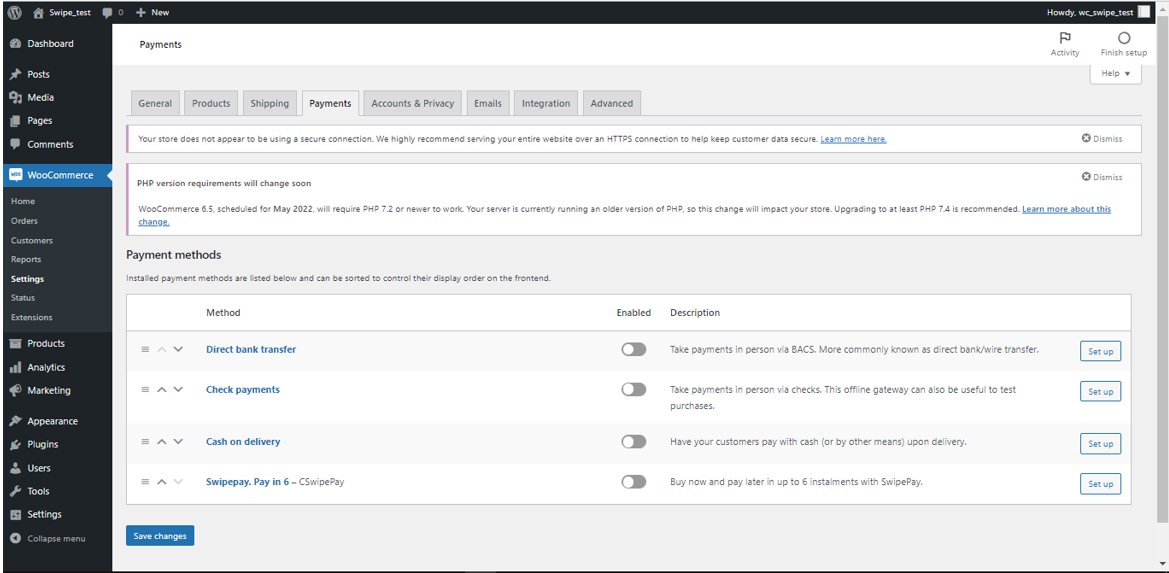Click the Media library icon

click(15, 98)
